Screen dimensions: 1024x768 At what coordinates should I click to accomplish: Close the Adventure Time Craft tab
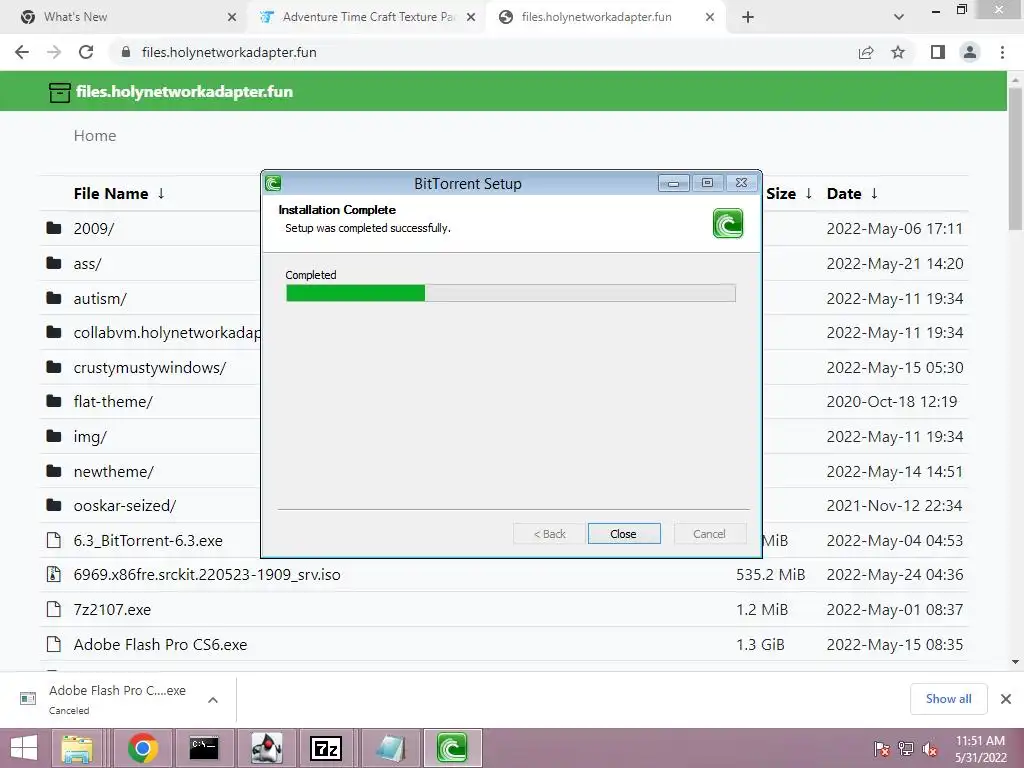tap(471, 17)
